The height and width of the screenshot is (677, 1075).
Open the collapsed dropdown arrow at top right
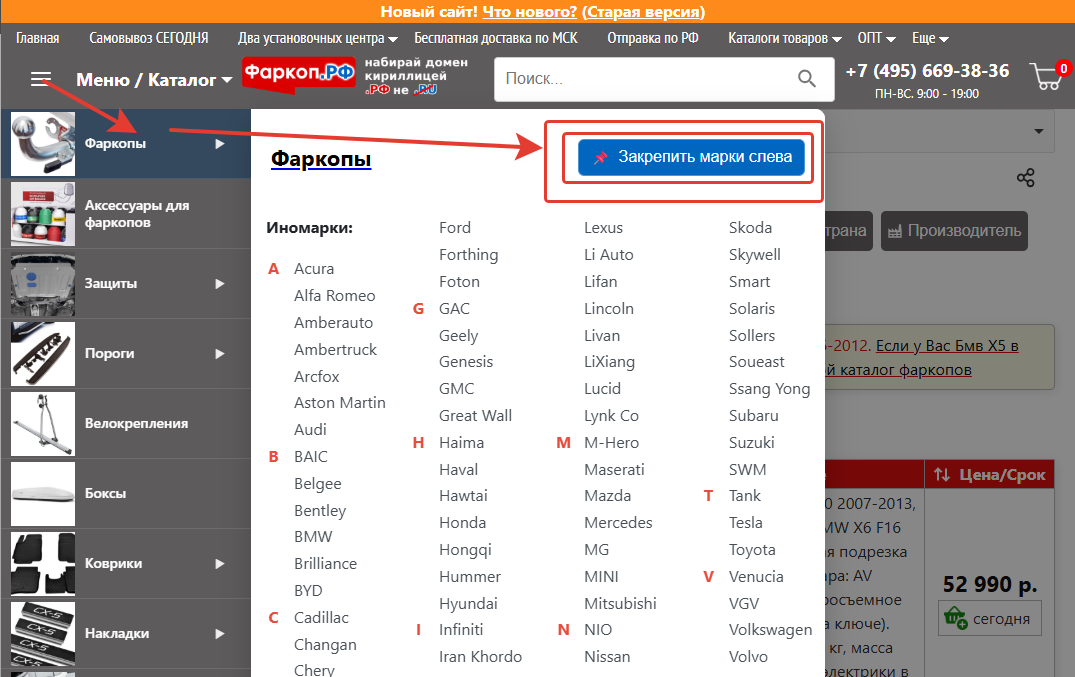tap(1039, 131)
